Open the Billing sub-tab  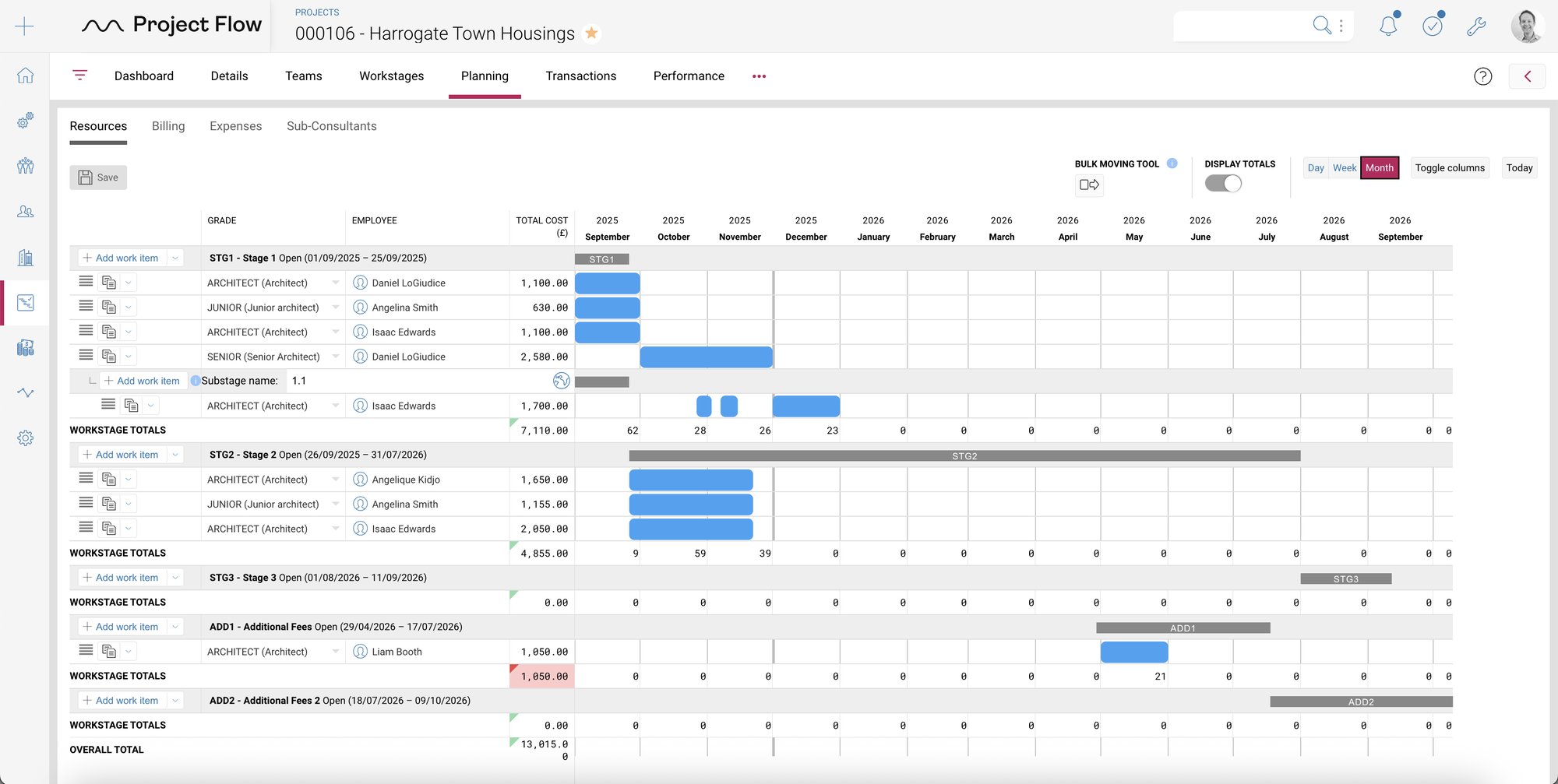[168, 125]
